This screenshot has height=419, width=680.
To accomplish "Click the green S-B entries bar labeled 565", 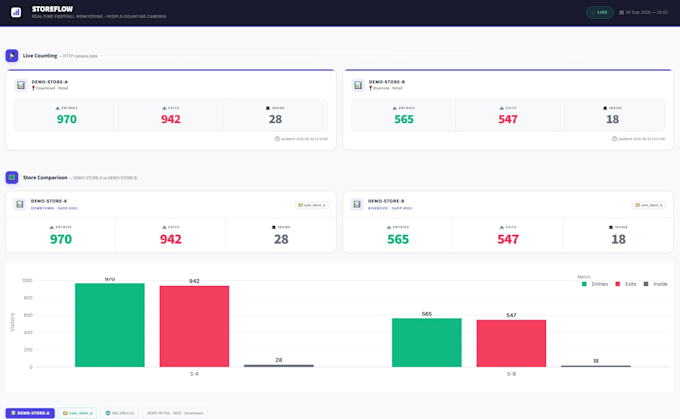I will click(427, 343).
